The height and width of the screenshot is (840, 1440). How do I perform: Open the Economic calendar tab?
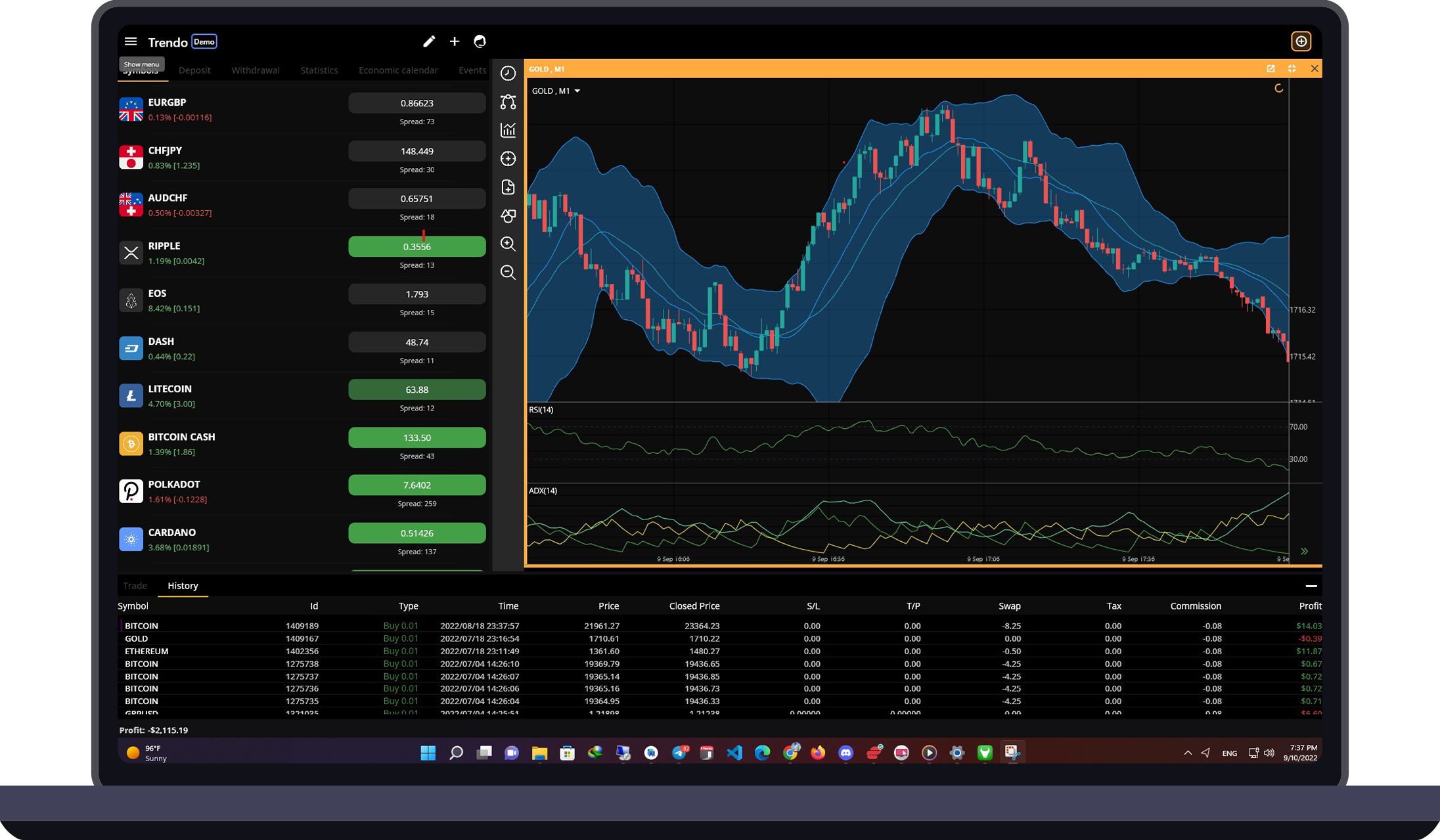pos(398,70)
